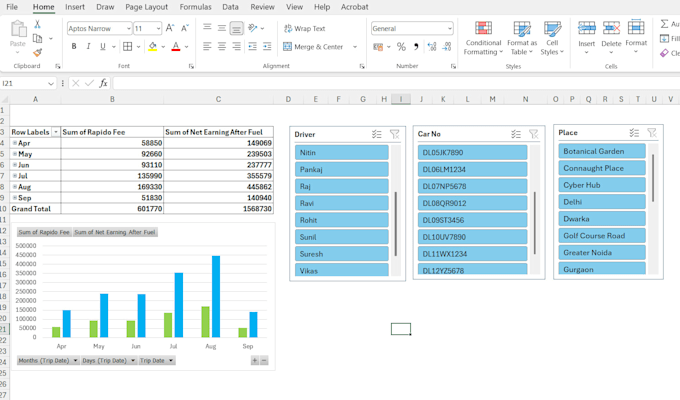
Task: Click Middle Align icon
Action: 222,28
